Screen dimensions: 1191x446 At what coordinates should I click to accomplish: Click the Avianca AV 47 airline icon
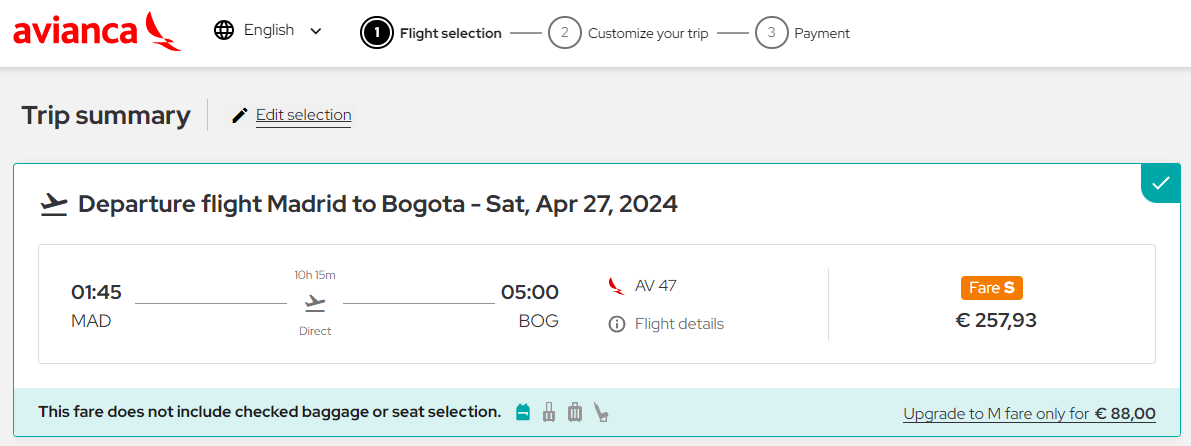pyautogui.click(x=616, y=286)
